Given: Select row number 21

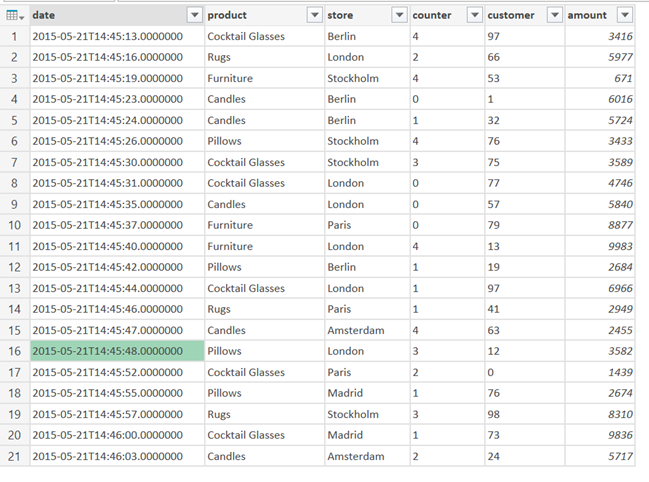Looking at the screenshot, I should [14, 456].
